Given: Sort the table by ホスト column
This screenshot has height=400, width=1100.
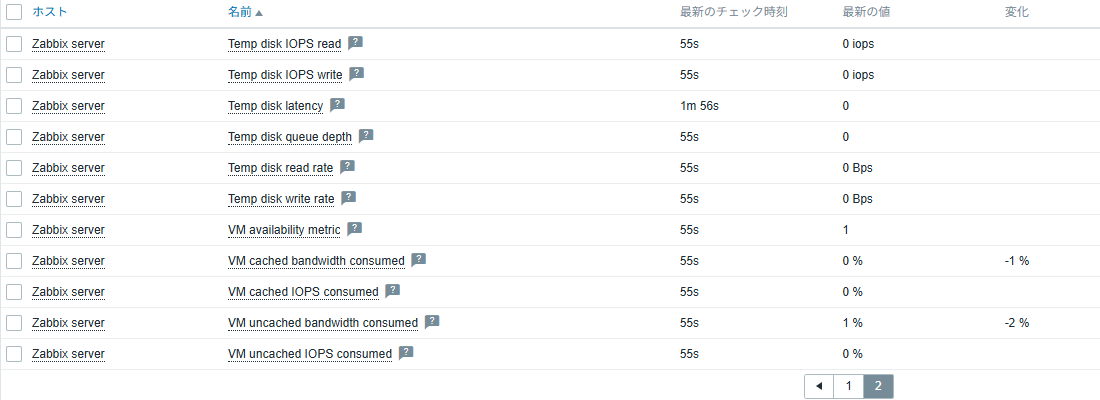Looking at the screenshot, I should (49, 12).
